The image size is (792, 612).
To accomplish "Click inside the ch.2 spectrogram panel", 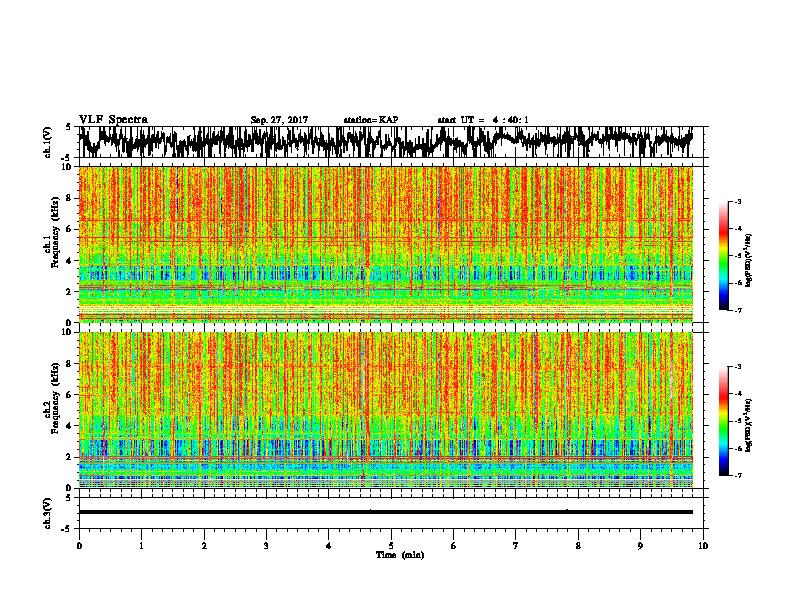I will coord(385,410).
